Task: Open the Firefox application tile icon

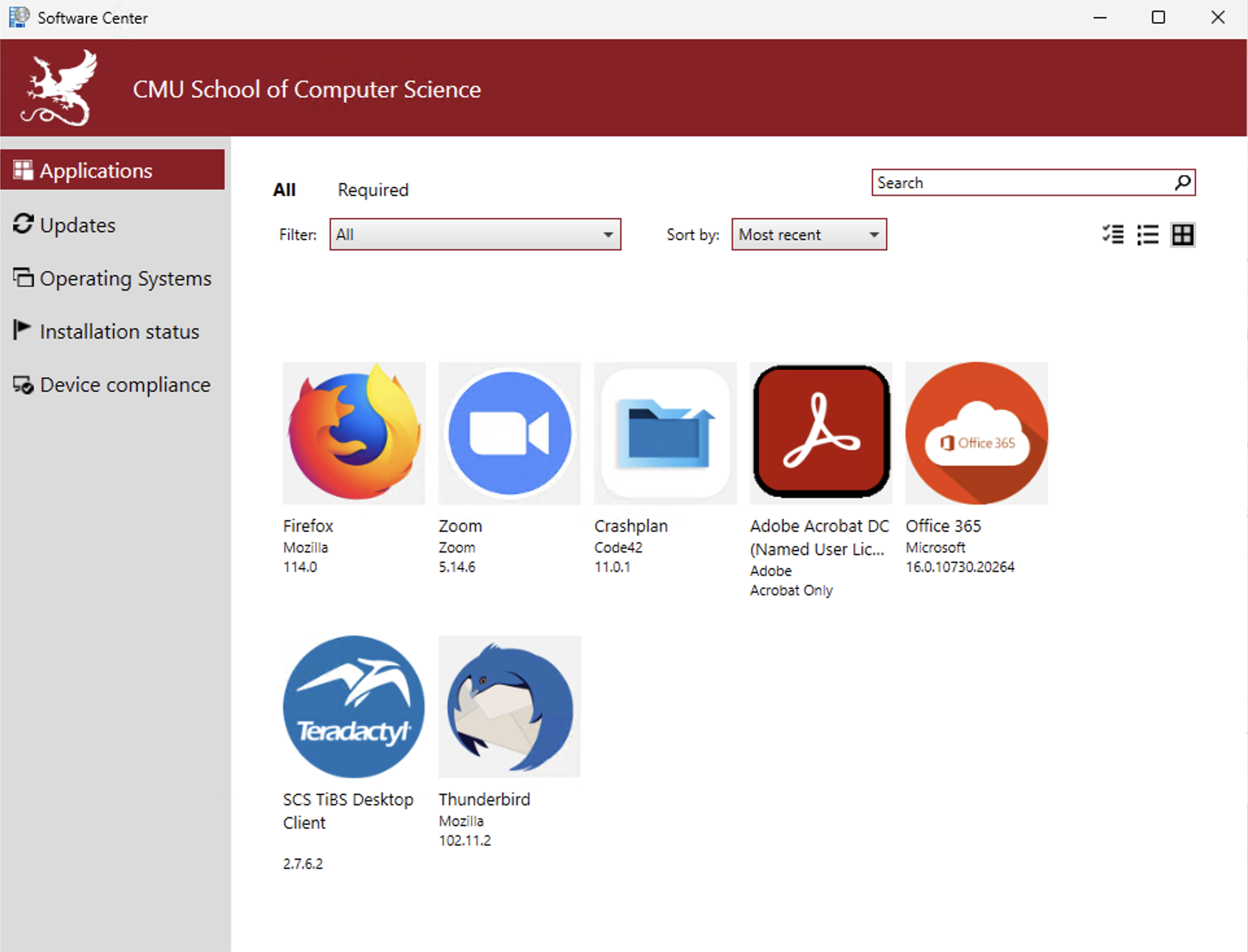Action: 354,433
